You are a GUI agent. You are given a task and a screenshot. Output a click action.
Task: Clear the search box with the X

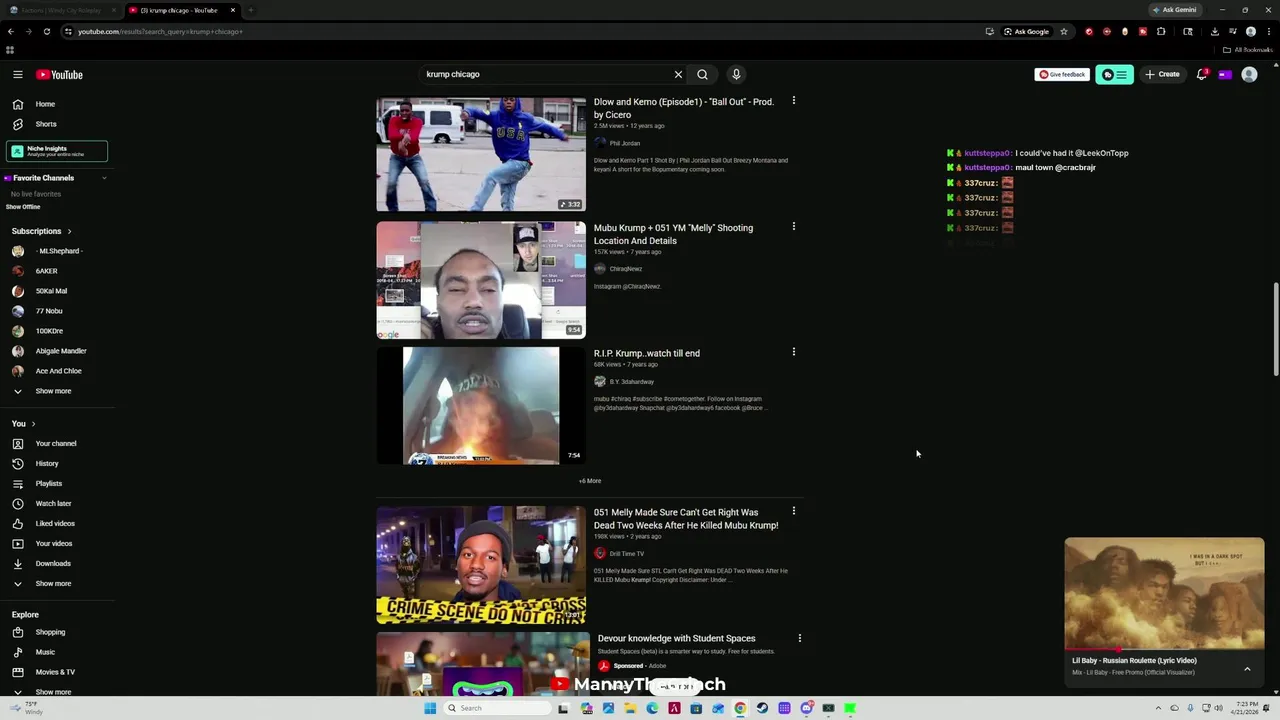point(678,74)
